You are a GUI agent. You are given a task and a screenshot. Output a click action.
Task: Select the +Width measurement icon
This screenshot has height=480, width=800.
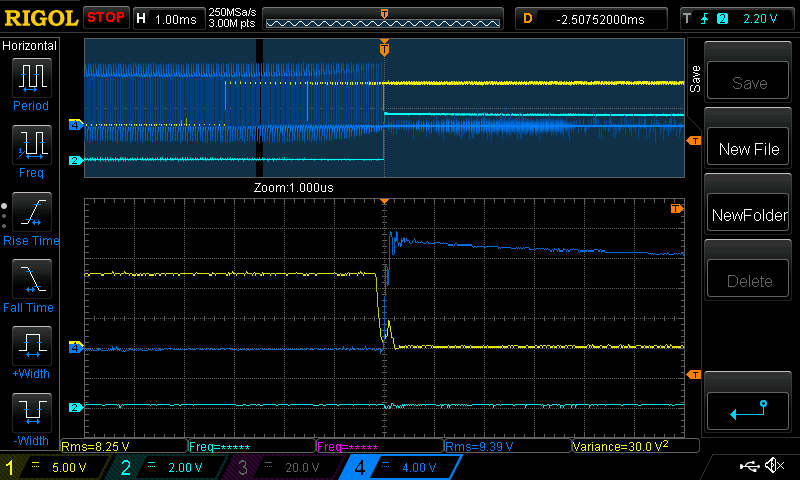pyautogui.click(x=31, y=348)
